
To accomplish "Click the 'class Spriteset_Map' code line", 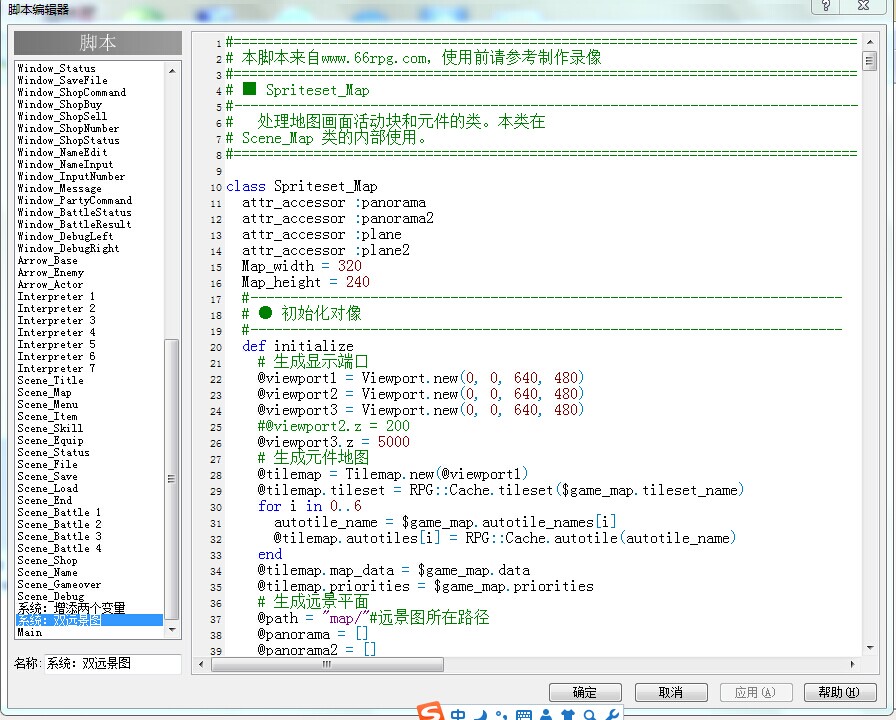I will coord(302,186).
